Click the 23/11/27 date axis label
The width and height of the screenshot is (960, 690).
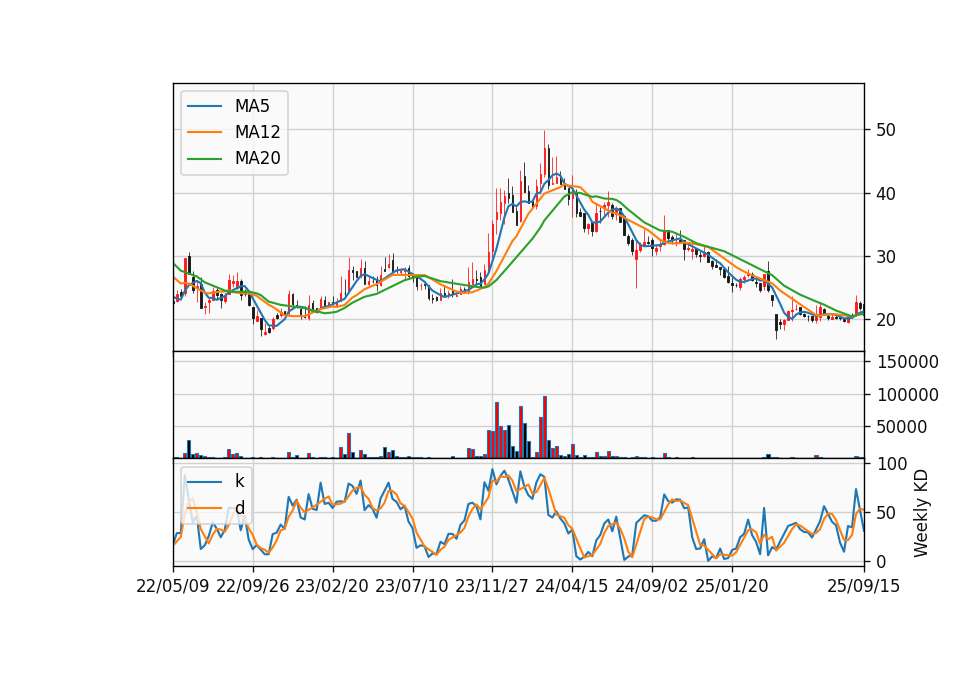[x=492, y=586]
